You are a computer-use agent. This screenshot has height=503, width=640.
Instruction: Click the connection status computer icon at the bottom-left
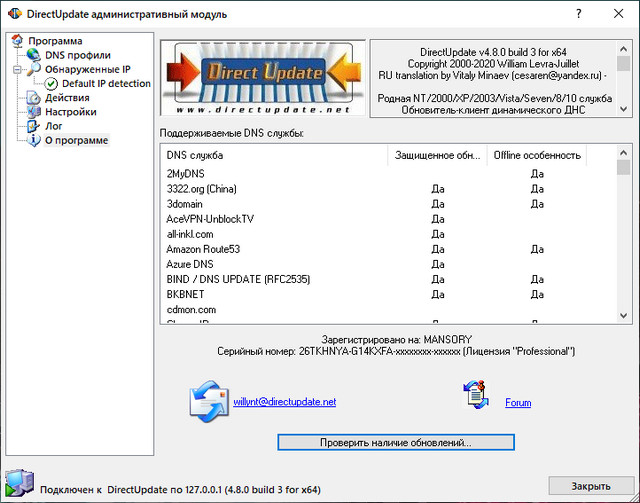(x=19, y=483)
